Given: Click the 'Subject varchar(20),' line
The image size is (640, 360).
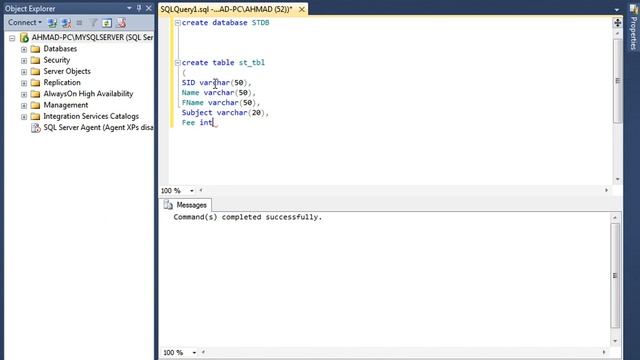Looking at the screenshot, I should coord(225,113).
